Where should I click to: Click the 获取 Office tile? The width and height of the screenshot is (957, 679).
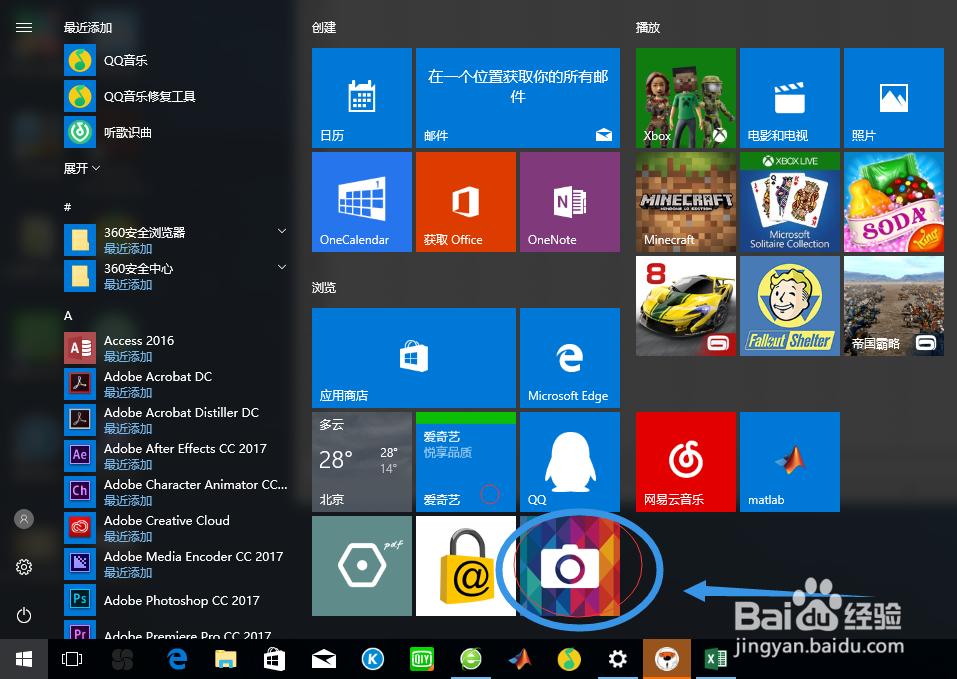point(466,202)
